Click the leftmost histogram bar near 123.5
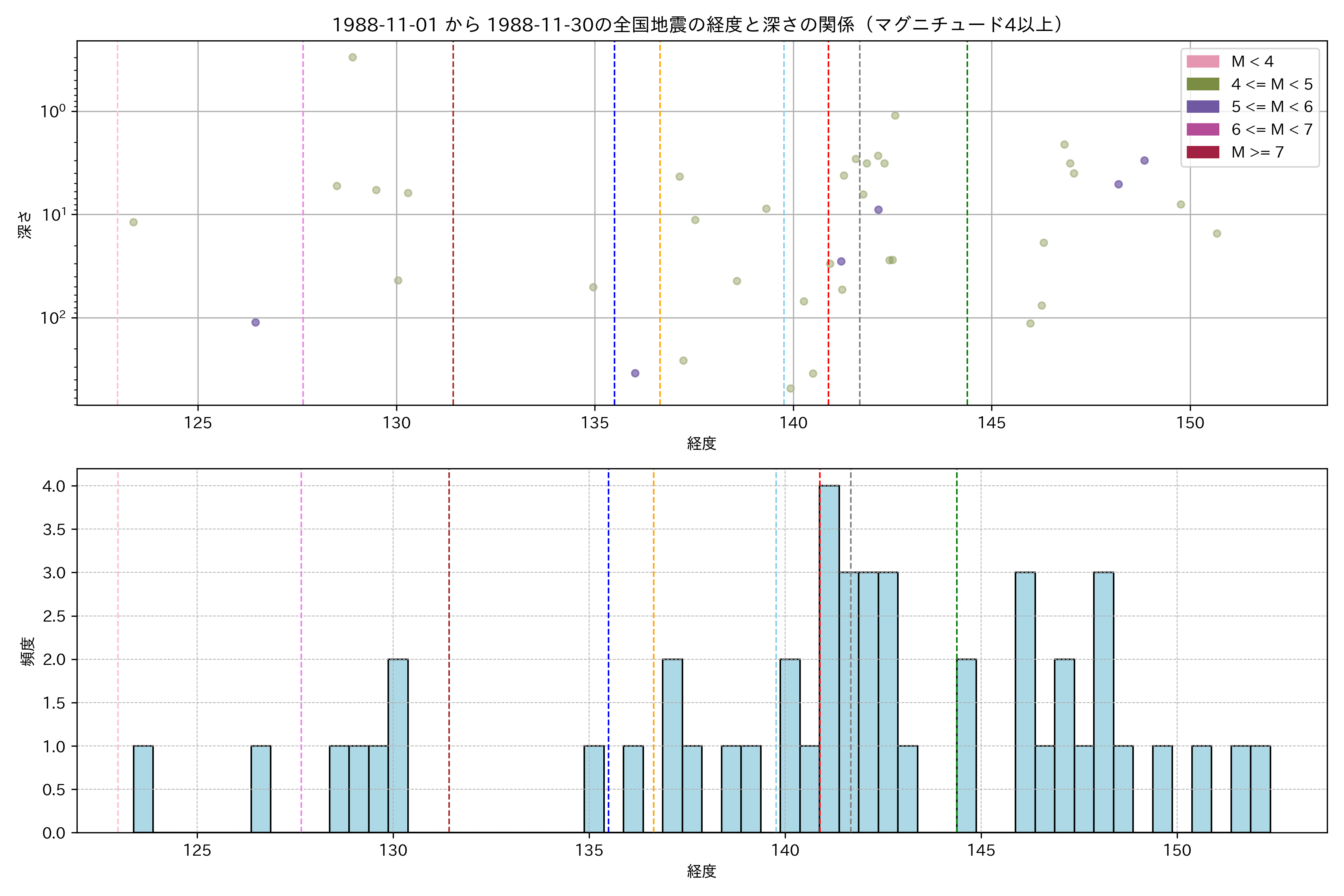1344x896 pixels. coord(143,788)
